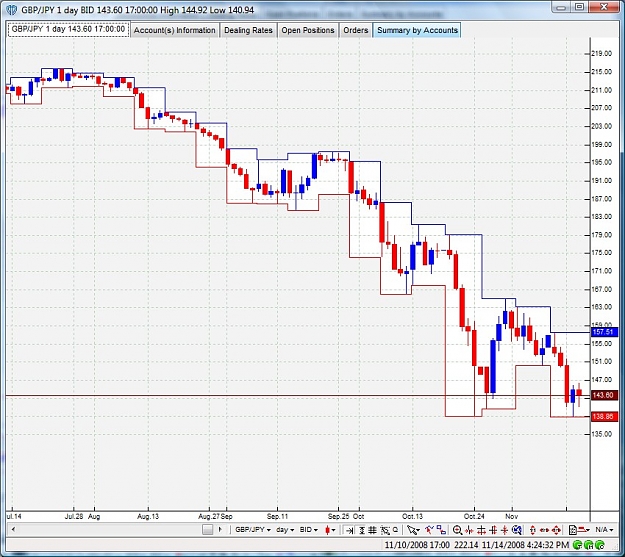Click the 135.00 price axis label
625x557 pixels.
(602, 434)
